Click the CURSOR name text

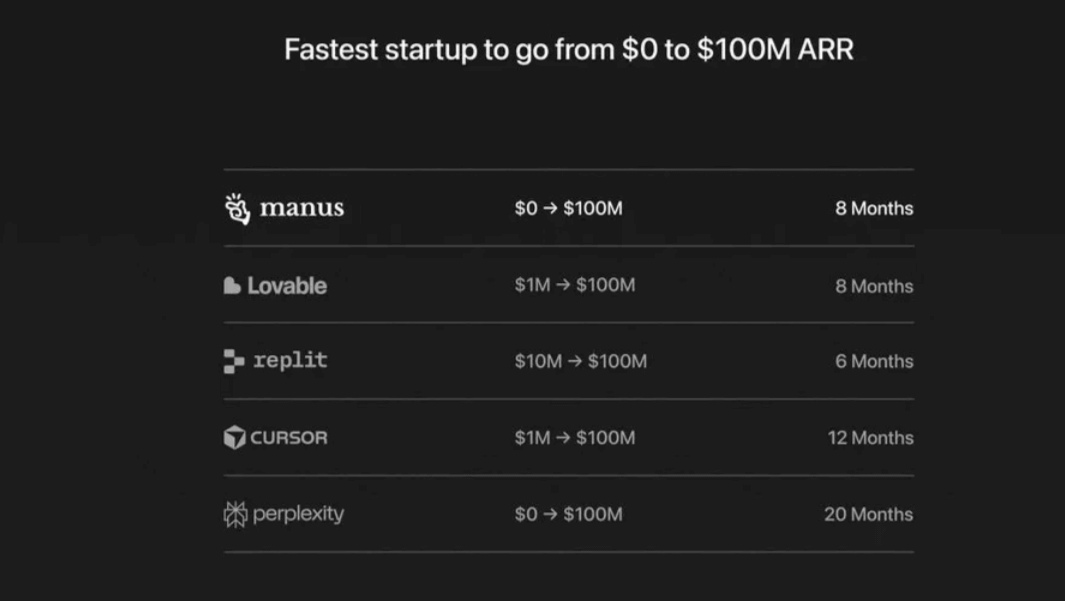pos(289,437)
